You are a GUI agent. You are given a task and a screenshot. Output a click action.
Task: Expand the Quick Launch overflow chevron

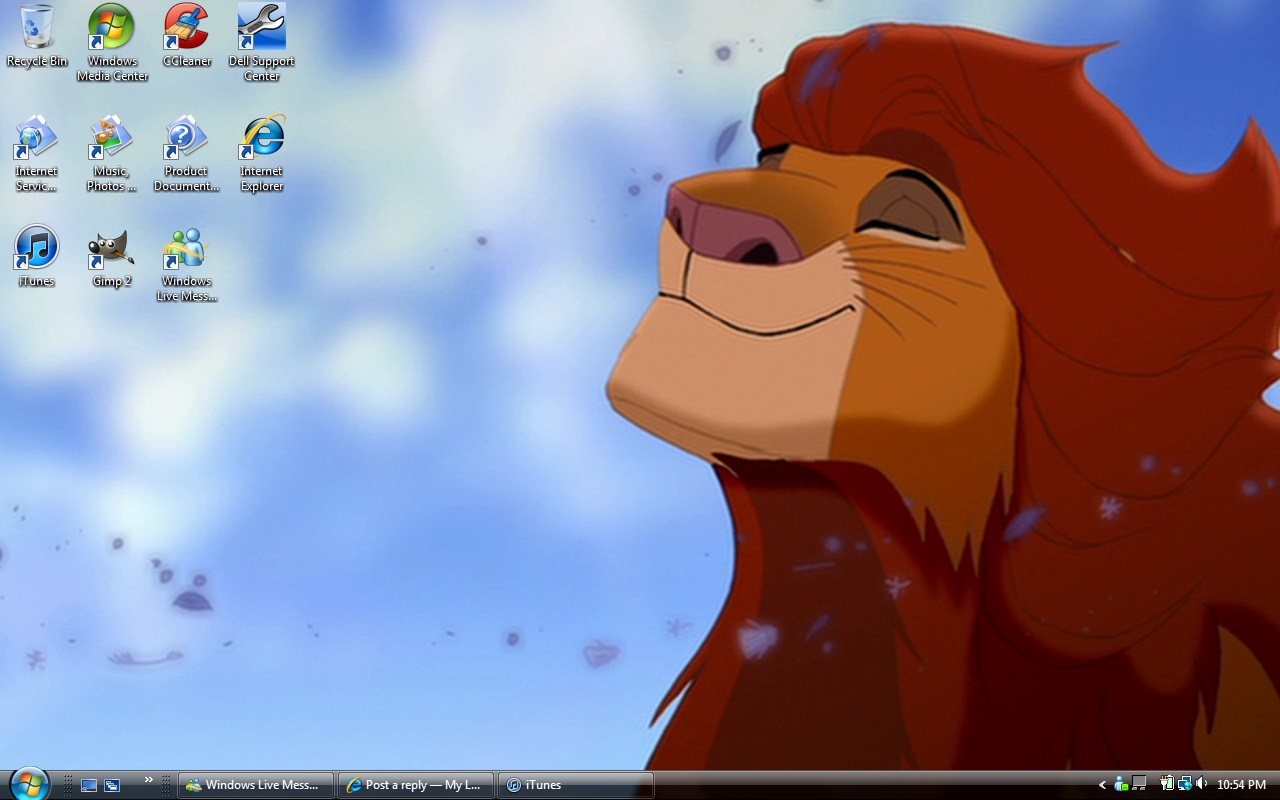tap(149, 779)
